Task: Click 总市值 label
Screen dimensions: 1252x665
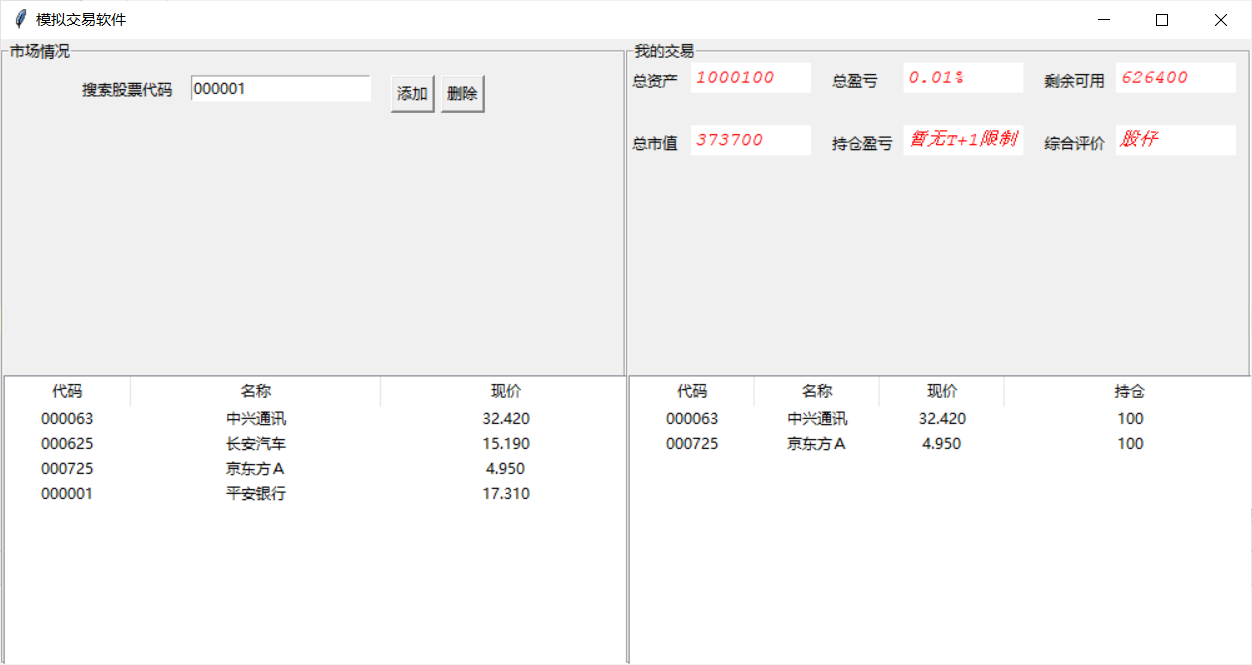Action: pos(655,144)
